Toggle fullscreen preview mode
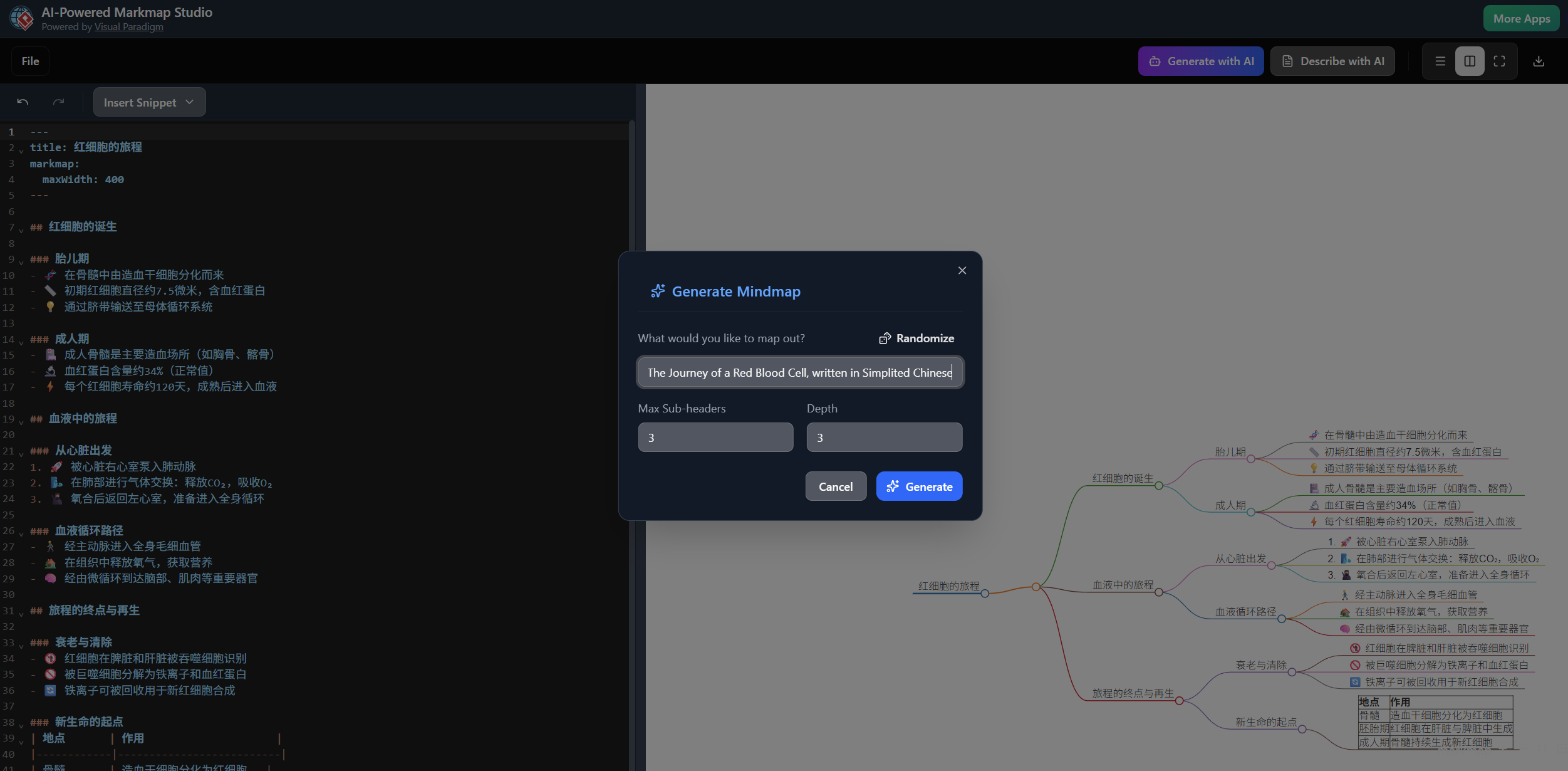 point(1500,61)
